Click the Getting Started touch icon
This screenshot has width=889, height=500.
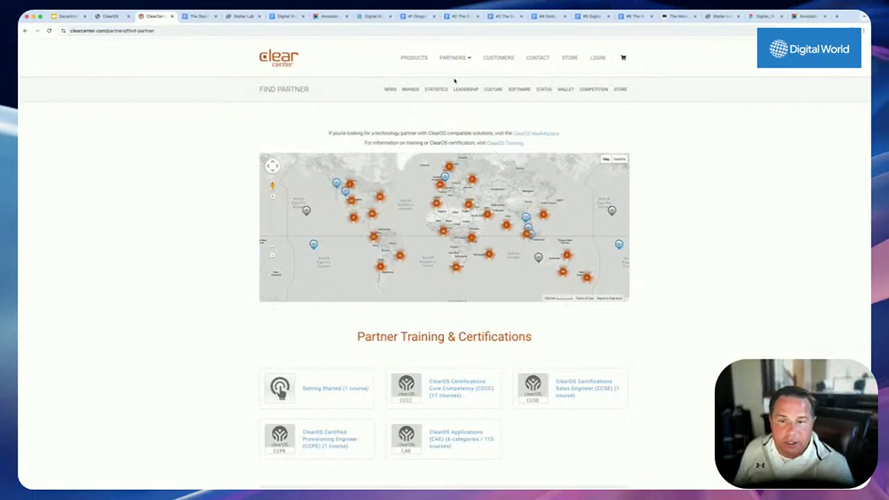coord(280,388)
